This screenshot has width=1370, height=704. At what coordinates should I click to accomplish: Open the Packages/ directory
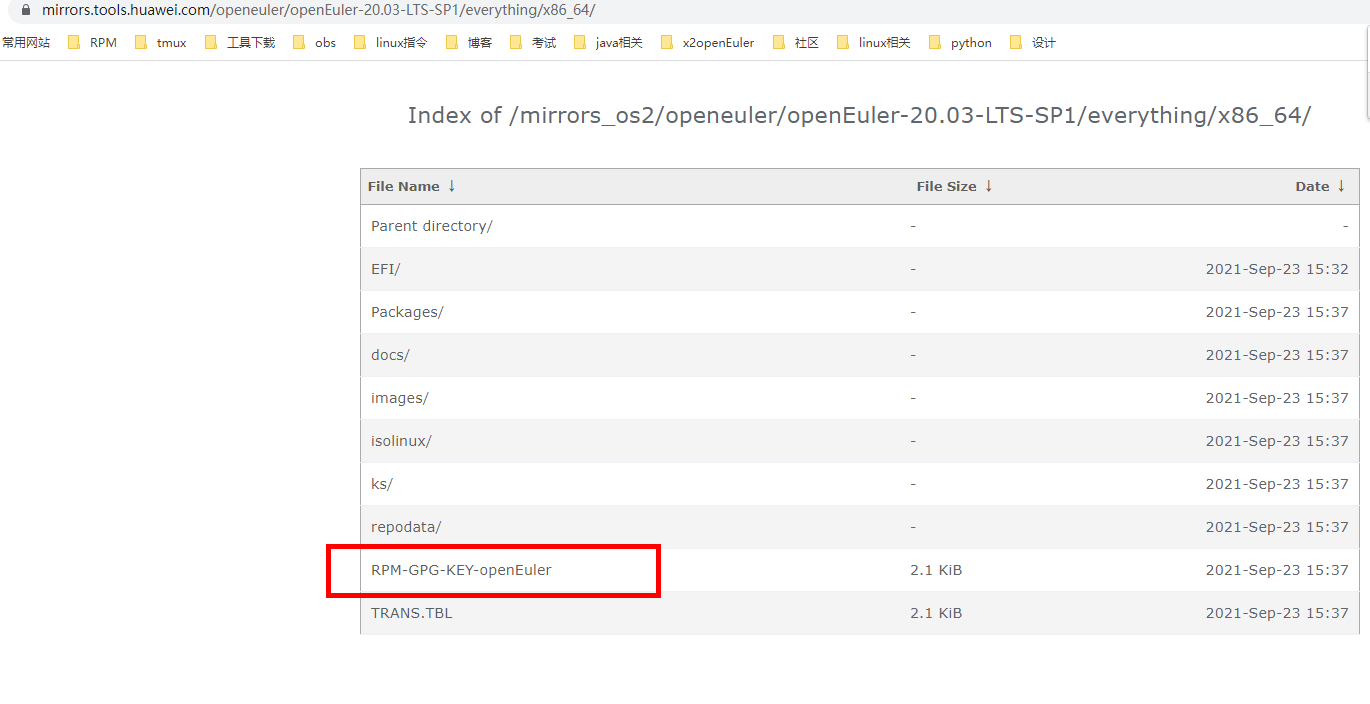pos(407,312)
